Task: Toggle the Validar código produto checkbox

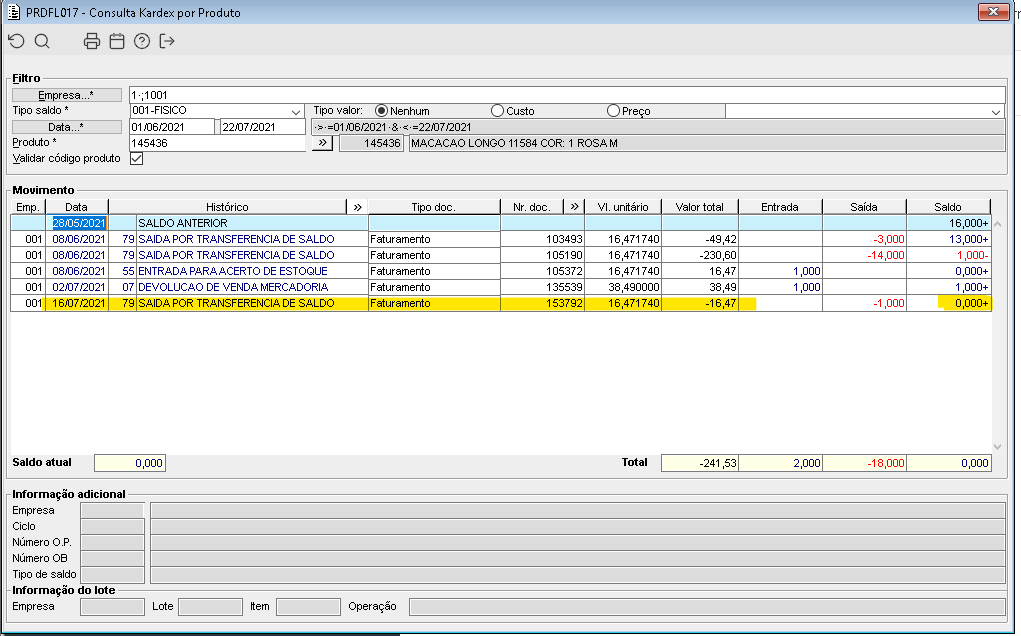Action: pyautogui.click(x=137, y=159)
